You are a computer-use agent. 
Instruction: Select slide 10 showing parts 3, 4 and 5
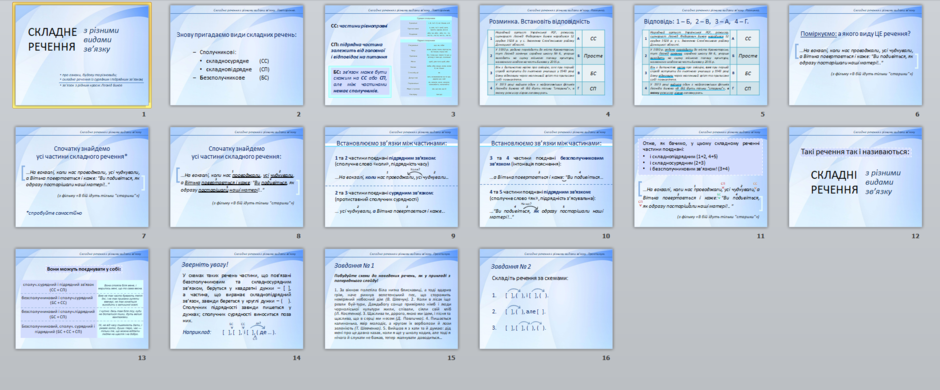(546, 177)
